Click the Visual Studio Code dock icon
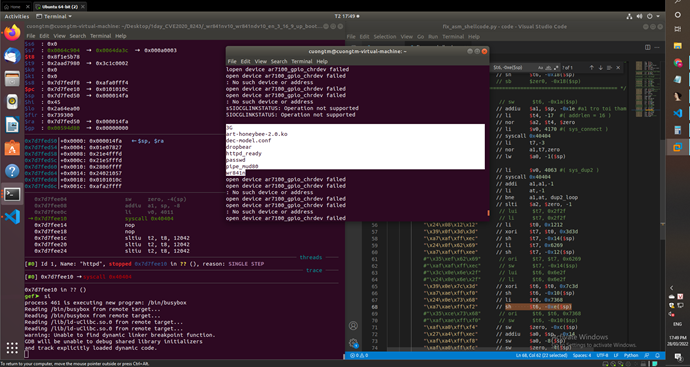The width and height of the screenshot is (690, 367). pyautogui.click(x=12, y=217)
